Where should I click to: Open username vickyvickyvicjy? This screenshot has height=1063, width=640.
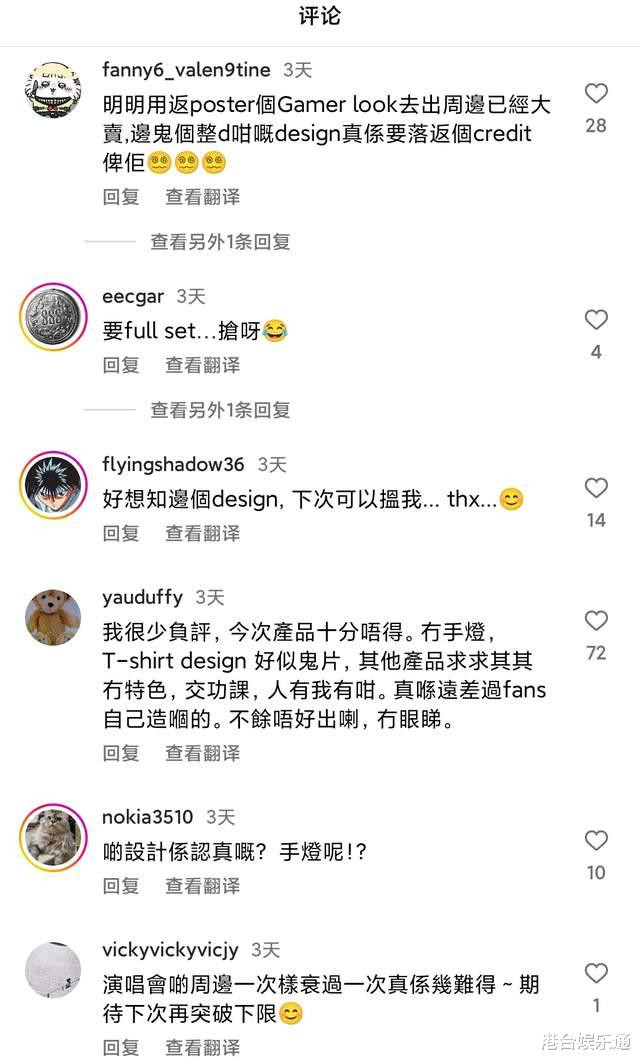click(170, 950)
